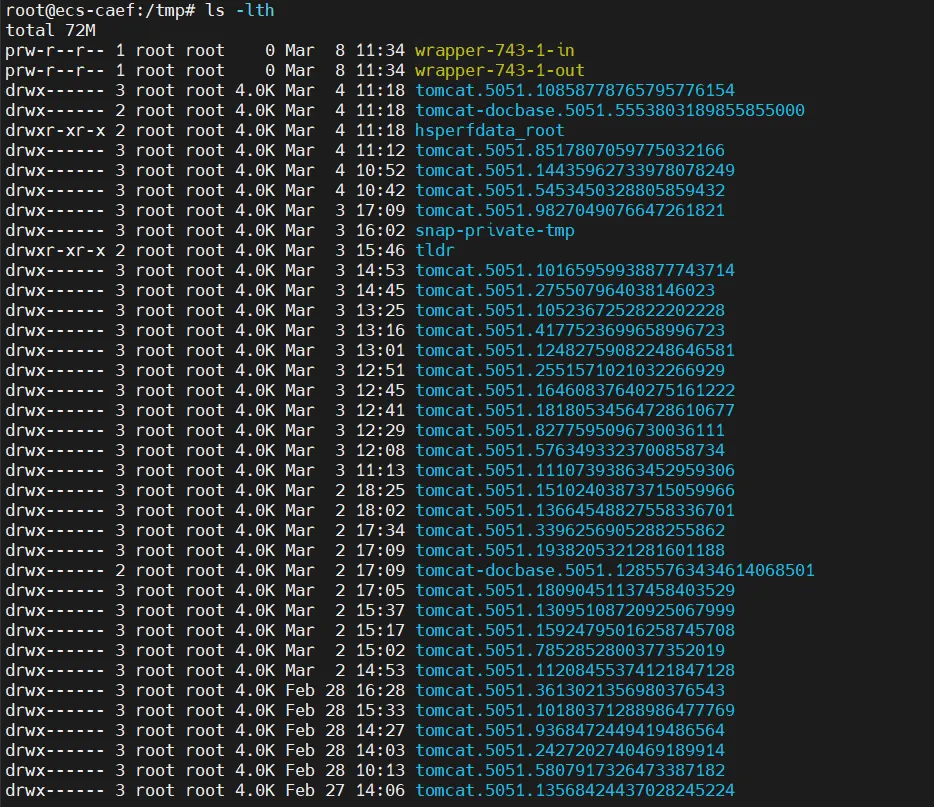
Task: Click directory name 'hsperfdata_root'
Action: coord(490,130)
